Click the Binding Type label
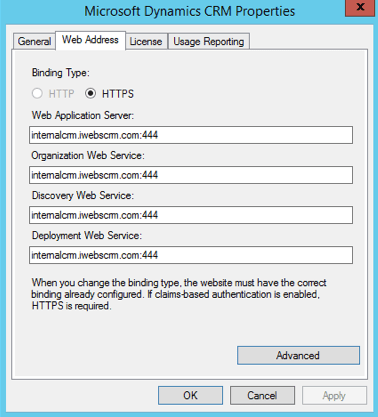This screenshot has height=417, width=378. tap(61, 73)
